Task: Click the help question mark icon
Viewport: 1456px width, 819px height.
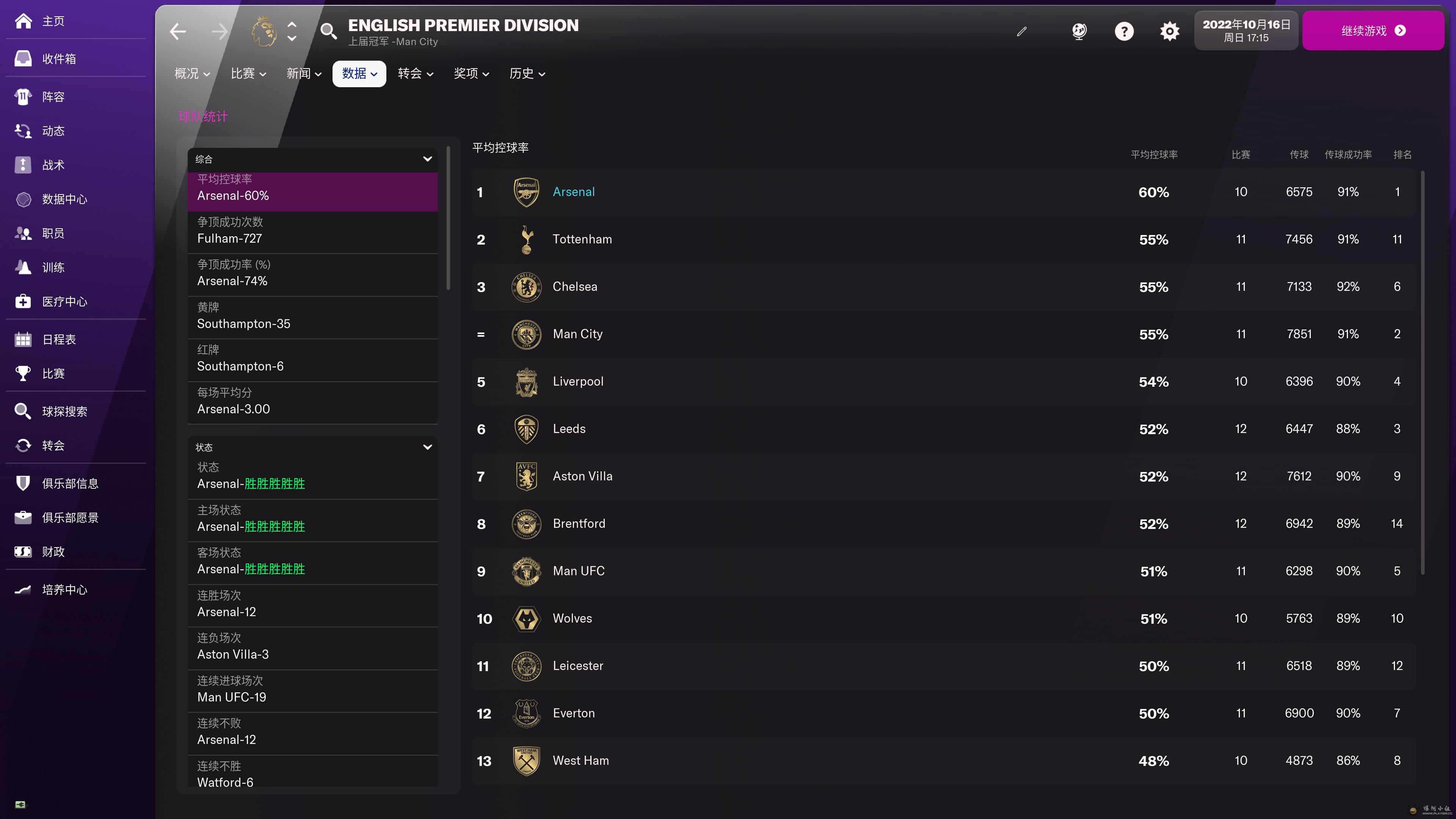Action: click(x=1123, y=31)
